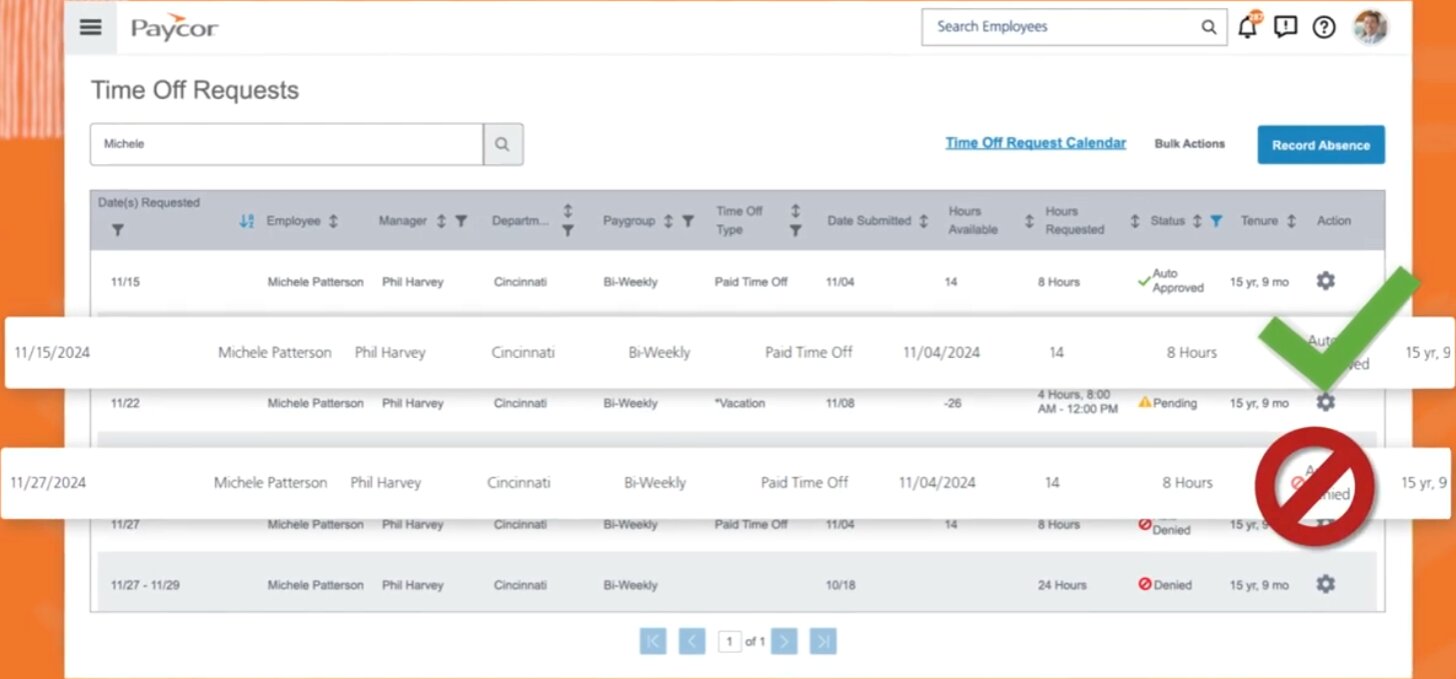Filter by Date(s) Requested funnel icon
The height and width of the screenshot is (679, 1456).
tap(117, 230)
